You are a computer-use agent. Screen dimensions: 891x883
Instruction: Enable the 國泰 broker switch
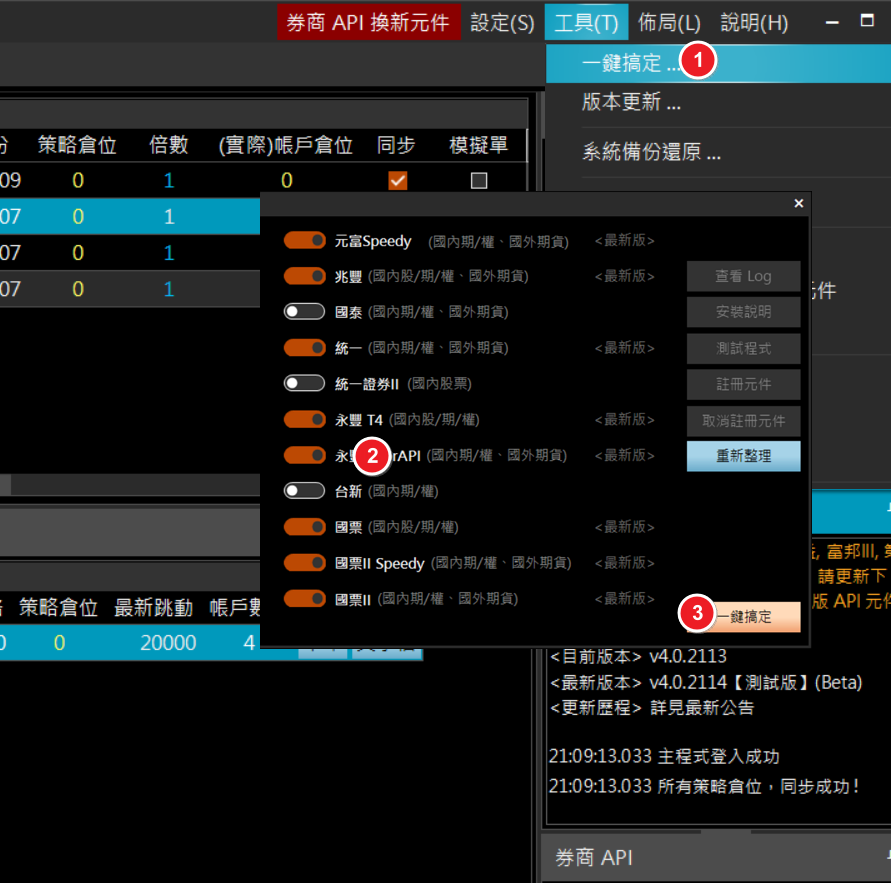coord(305,312)
